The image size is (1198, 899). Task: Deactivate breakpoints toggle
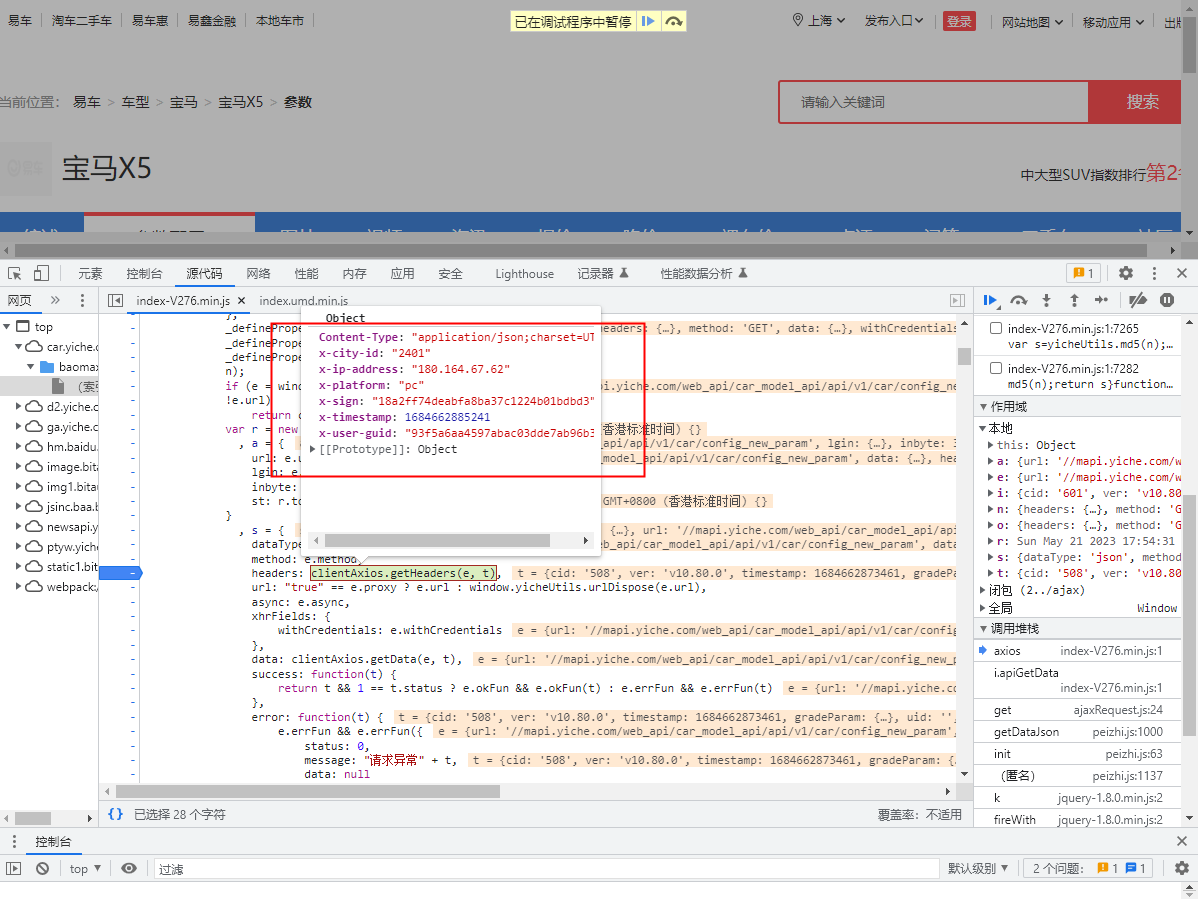(1138, 300)
